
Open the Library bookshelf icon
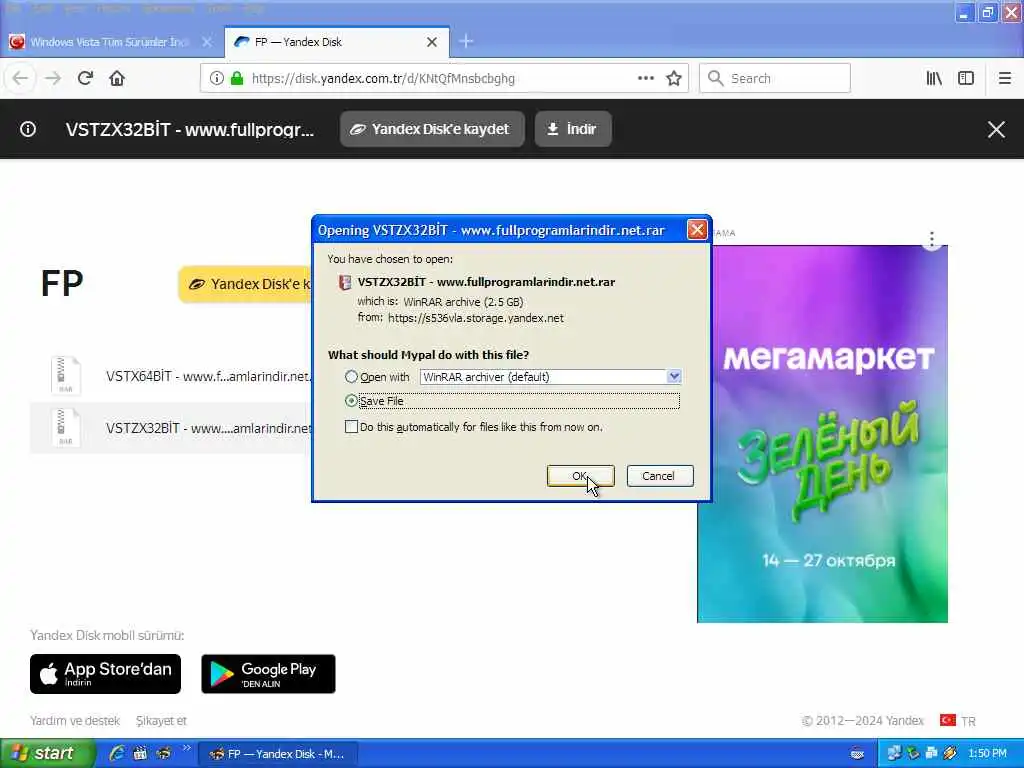click(934, 78)
